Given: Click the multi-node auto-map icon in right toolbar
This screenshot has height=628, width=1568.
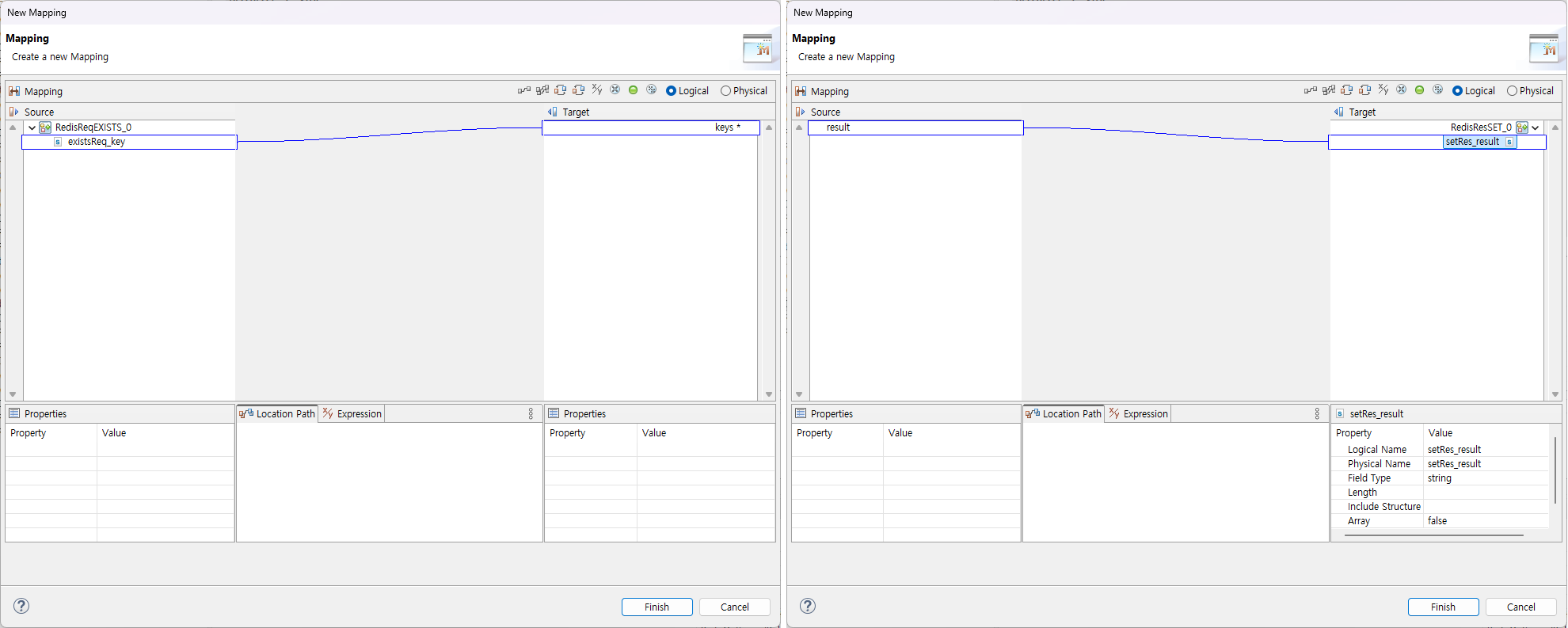Looking at the screenshot, I should (1329, 90).
